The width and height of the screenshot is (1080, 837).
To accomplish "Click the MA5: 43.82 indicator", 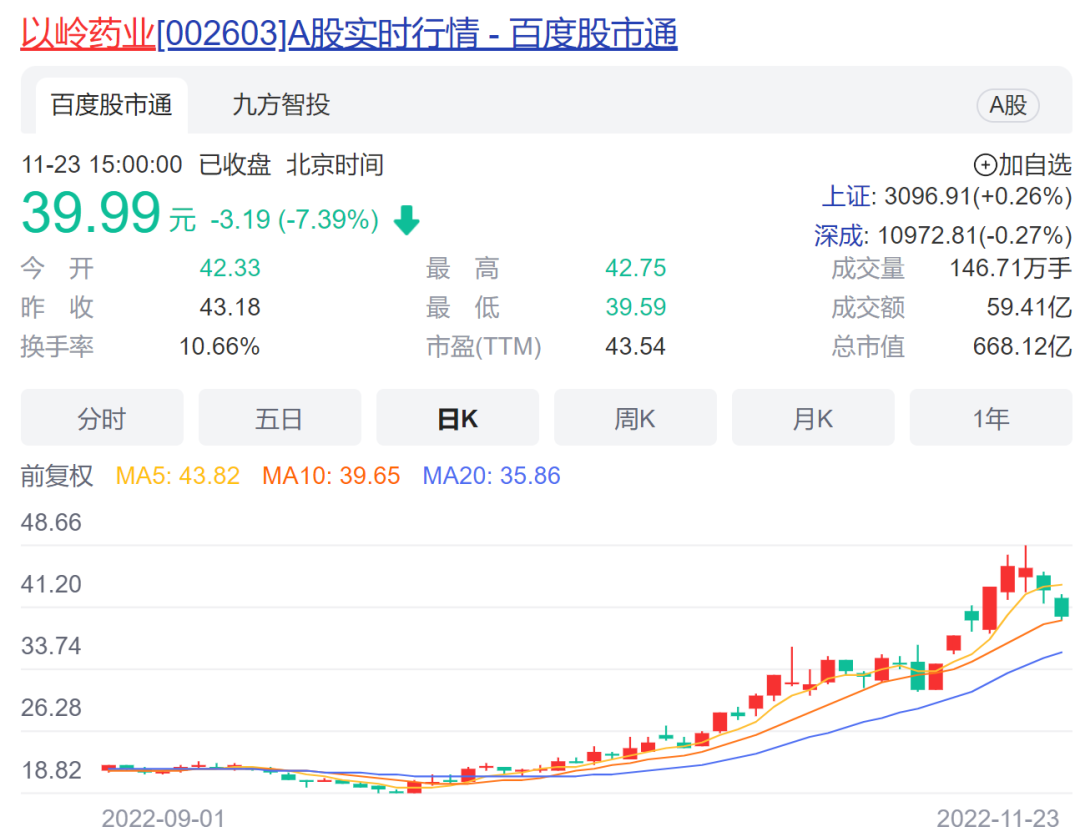I will tap(178, 476).
